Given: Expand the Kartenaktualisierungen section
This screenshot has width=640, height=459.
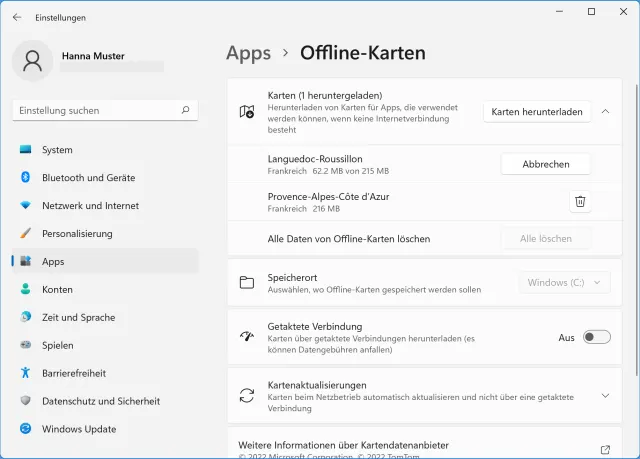Looking at the screenshot, I should point(605,395).
